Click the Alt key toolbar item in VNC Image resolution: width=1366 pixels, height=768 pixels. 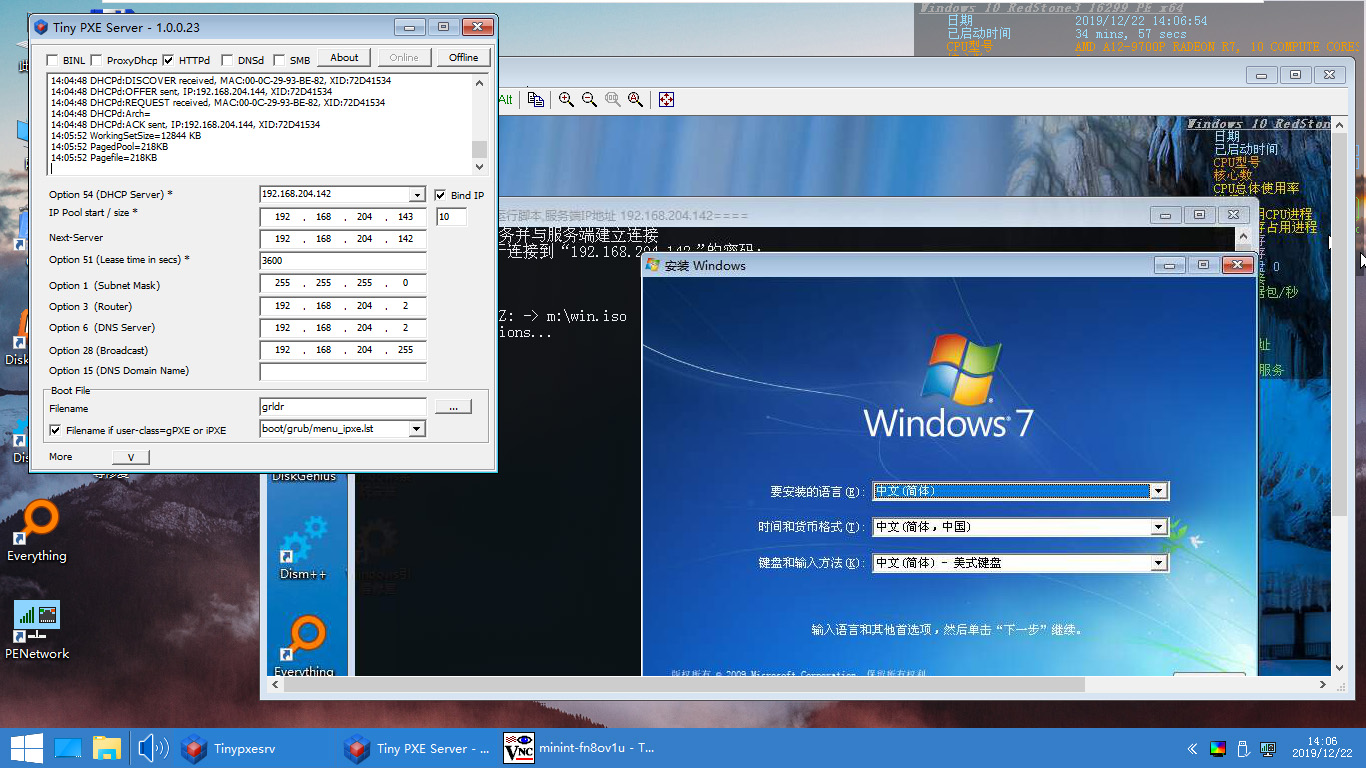pos(505,99)
